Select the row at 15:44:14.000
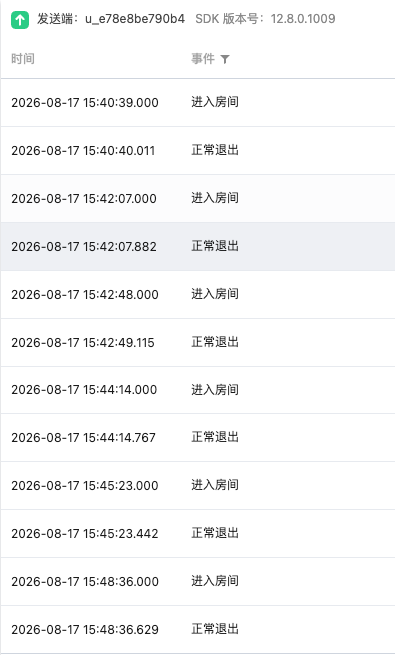 click(x=198, y=390)
